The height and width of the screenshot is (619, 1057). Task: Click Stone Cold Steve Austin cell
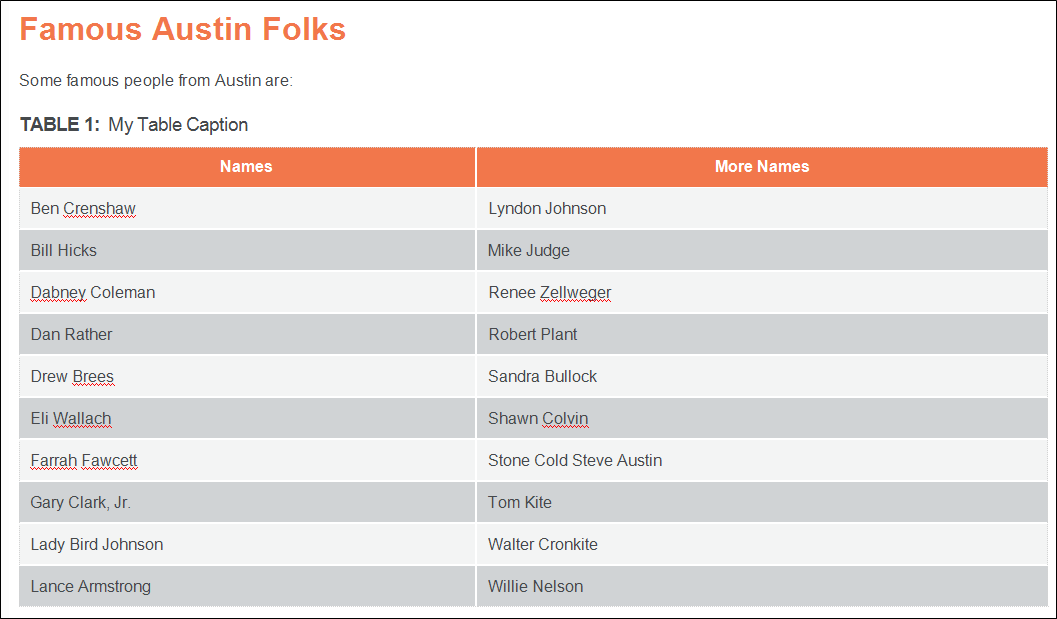[x=762, y=460]
